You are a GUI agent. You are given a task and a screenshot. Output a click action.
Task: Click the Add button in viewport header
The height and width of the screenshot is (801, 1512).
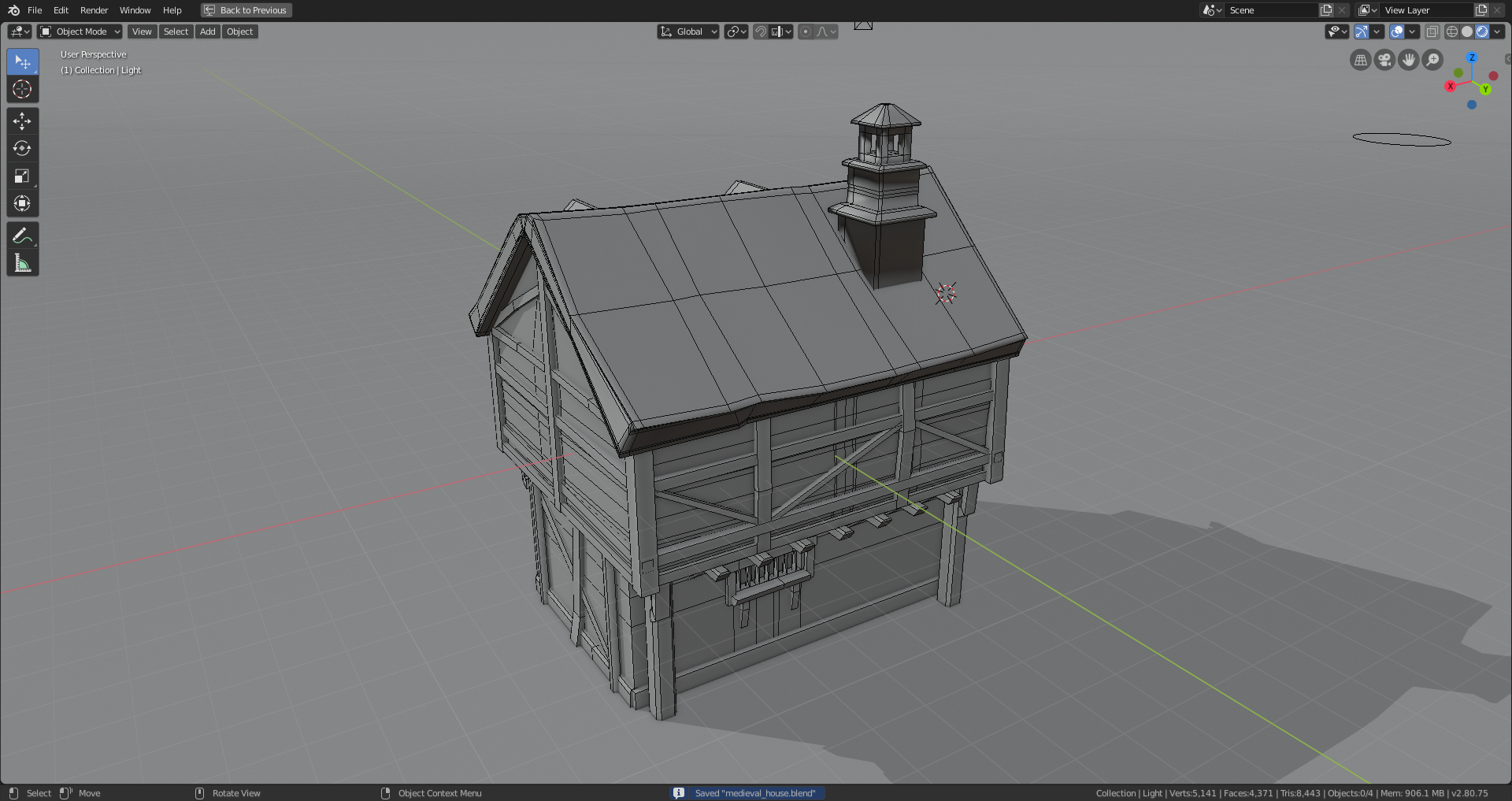pos(207,32)
